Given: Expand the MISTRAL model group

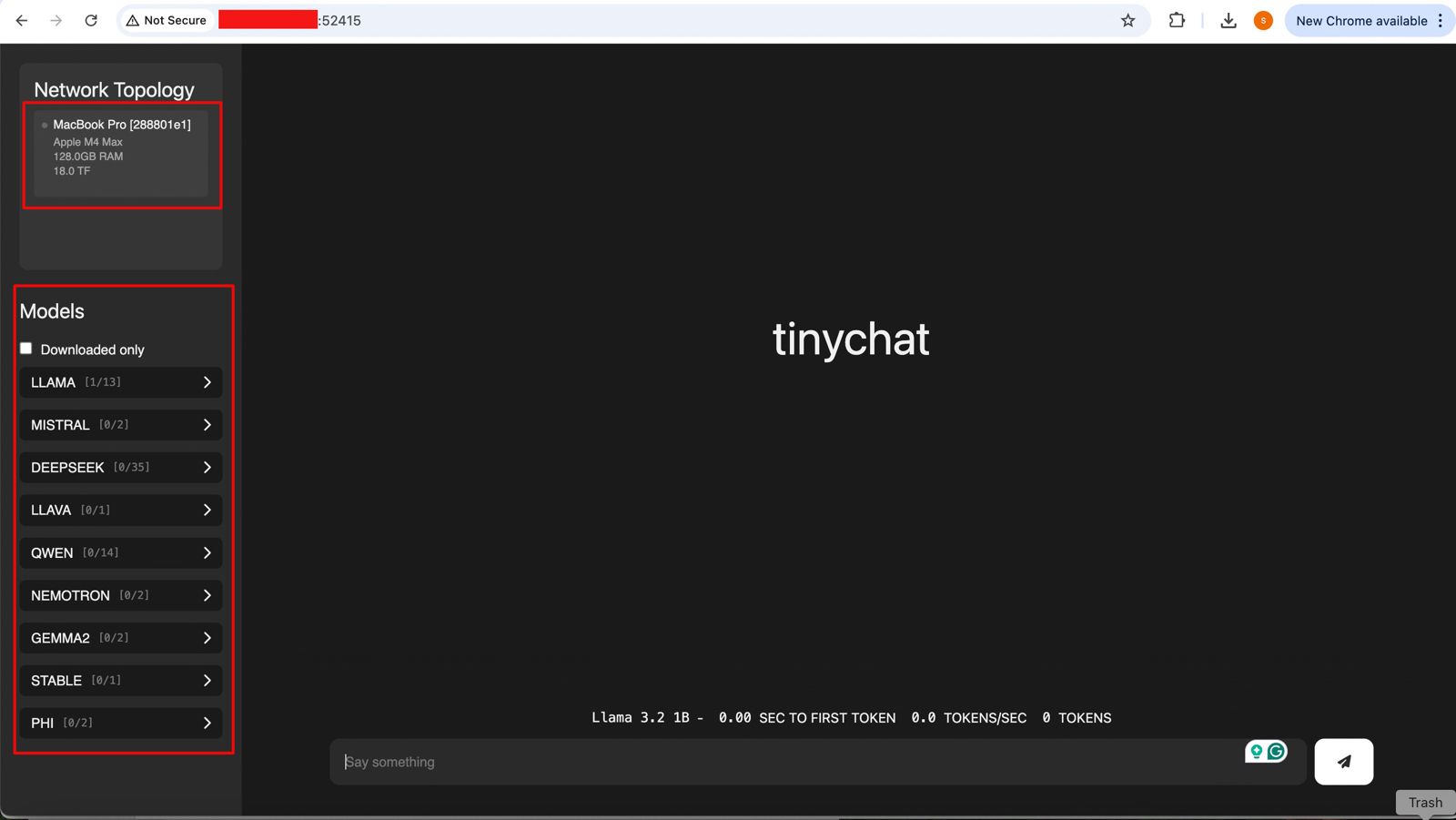Looking at the screenshot, I should tap(121, 425).
